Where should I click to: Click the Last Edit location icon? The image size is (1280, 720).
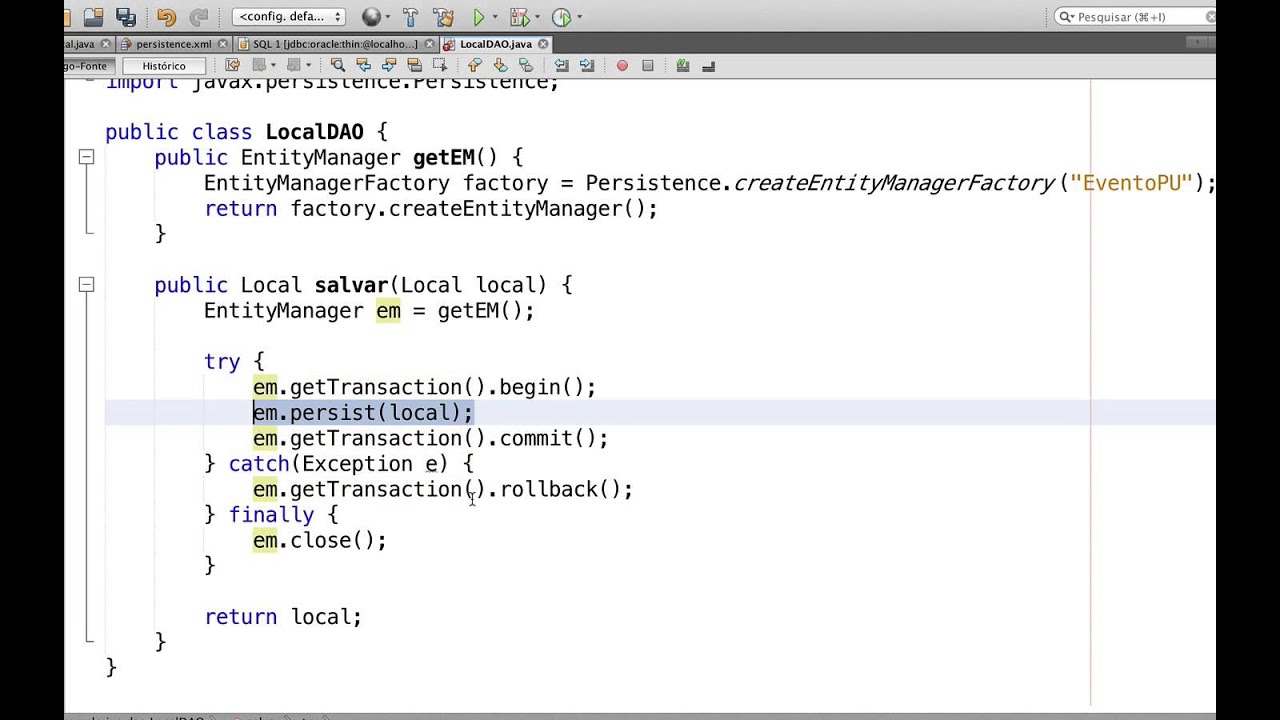tap(232, 66)
